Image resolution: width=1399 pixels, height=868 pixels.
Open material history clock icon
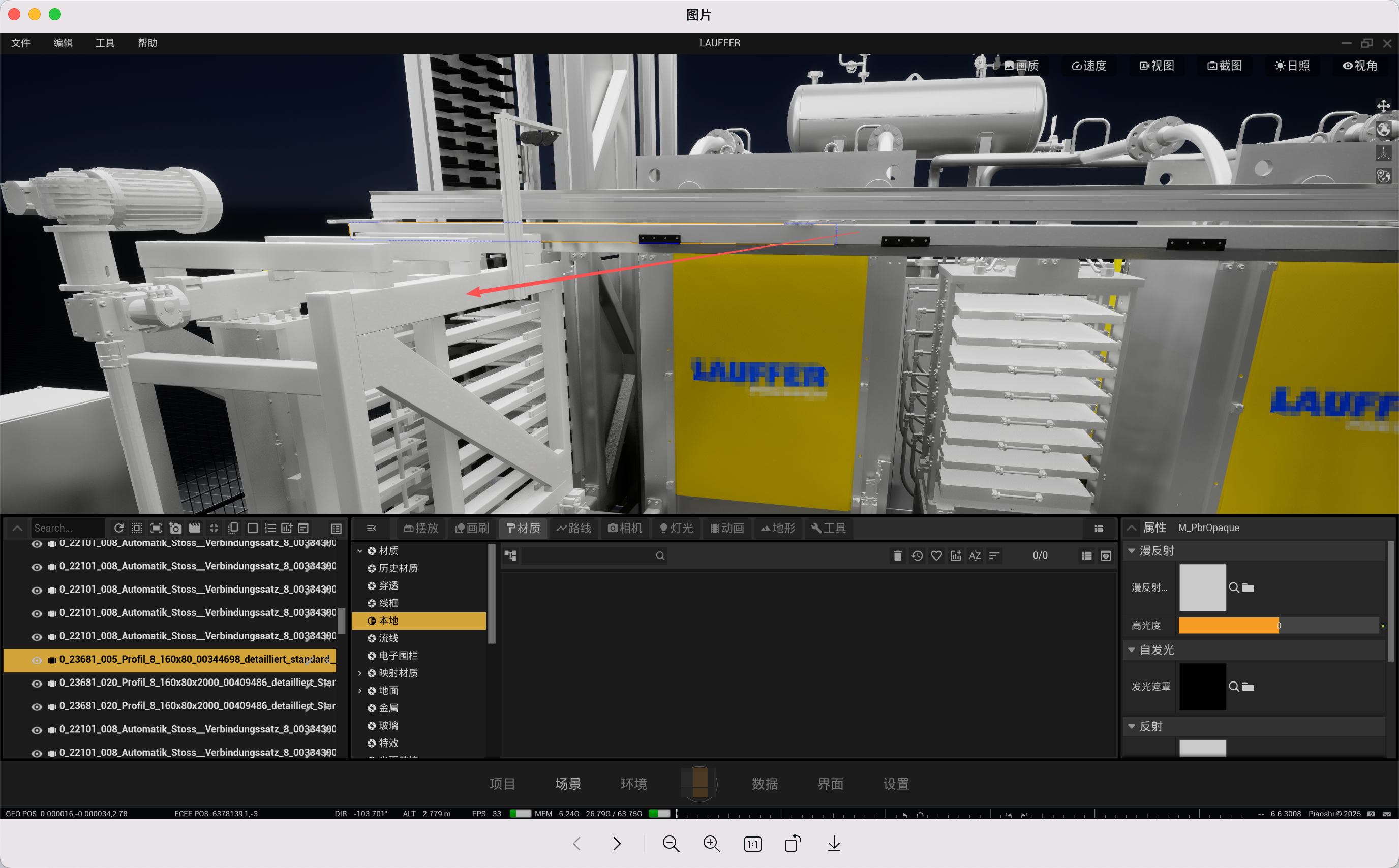tap(917, 555)
